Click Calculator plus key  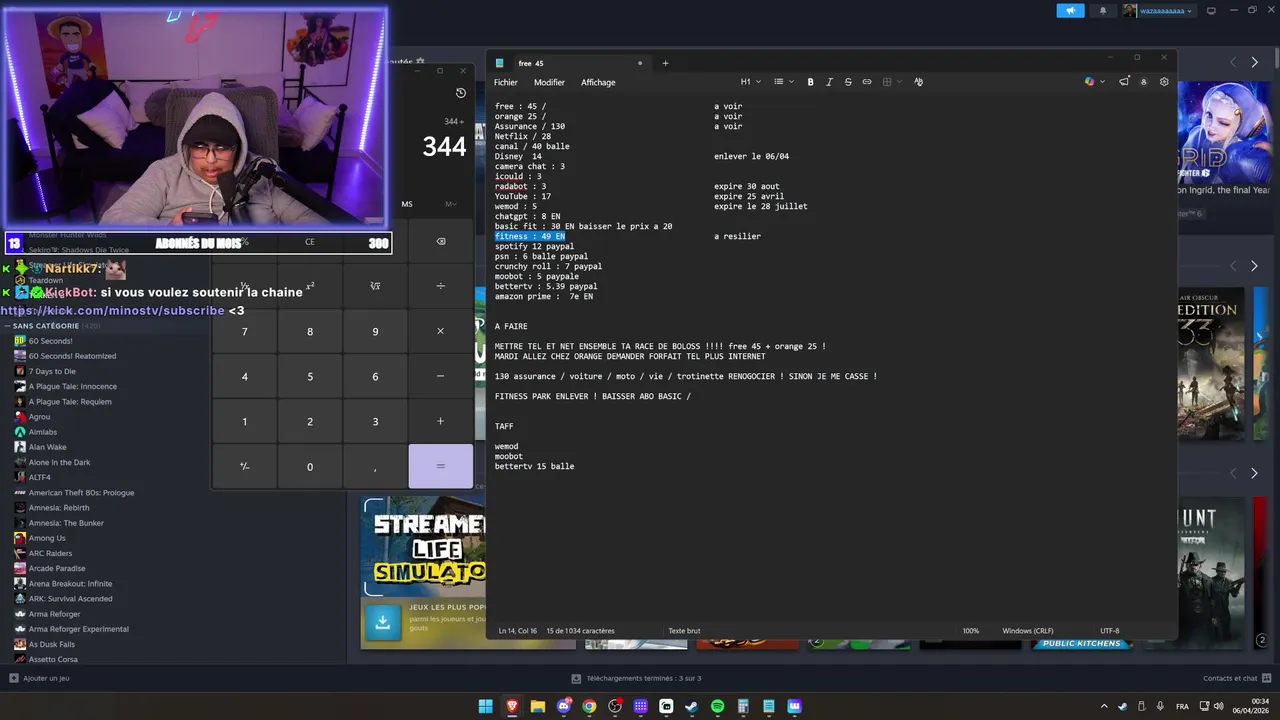[440, 421]
